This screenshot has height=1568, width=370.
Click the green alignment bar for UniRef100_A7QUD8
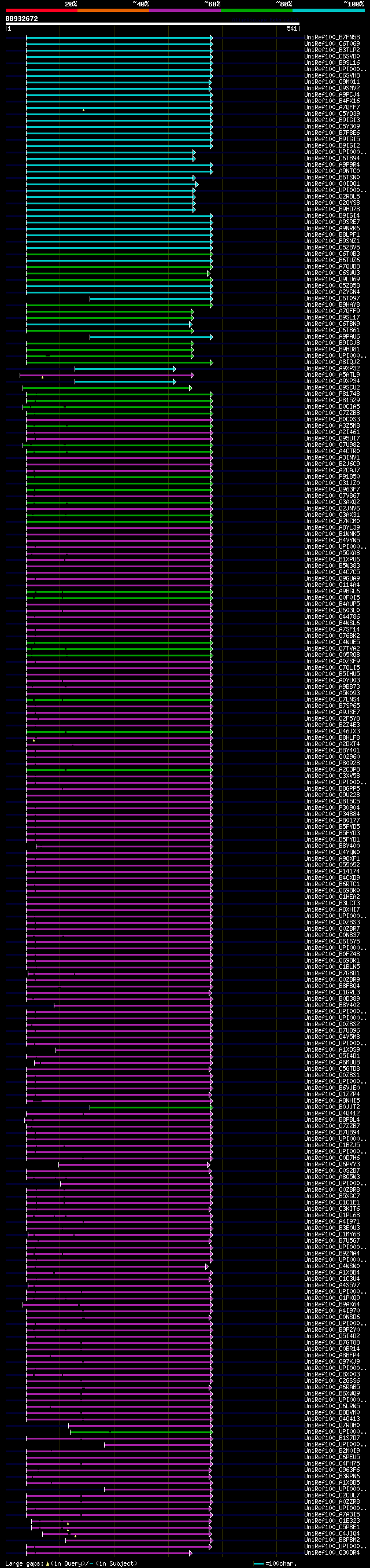tap(119, 267)
